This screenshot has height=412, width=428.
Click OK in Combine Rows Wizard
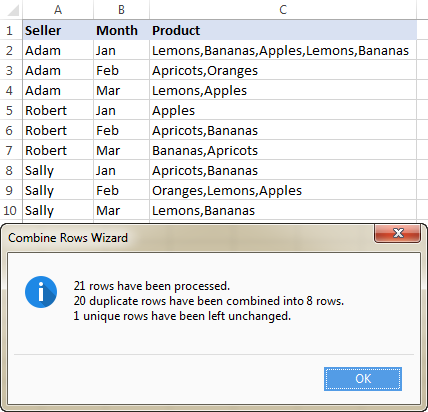[x=363, y=379]
